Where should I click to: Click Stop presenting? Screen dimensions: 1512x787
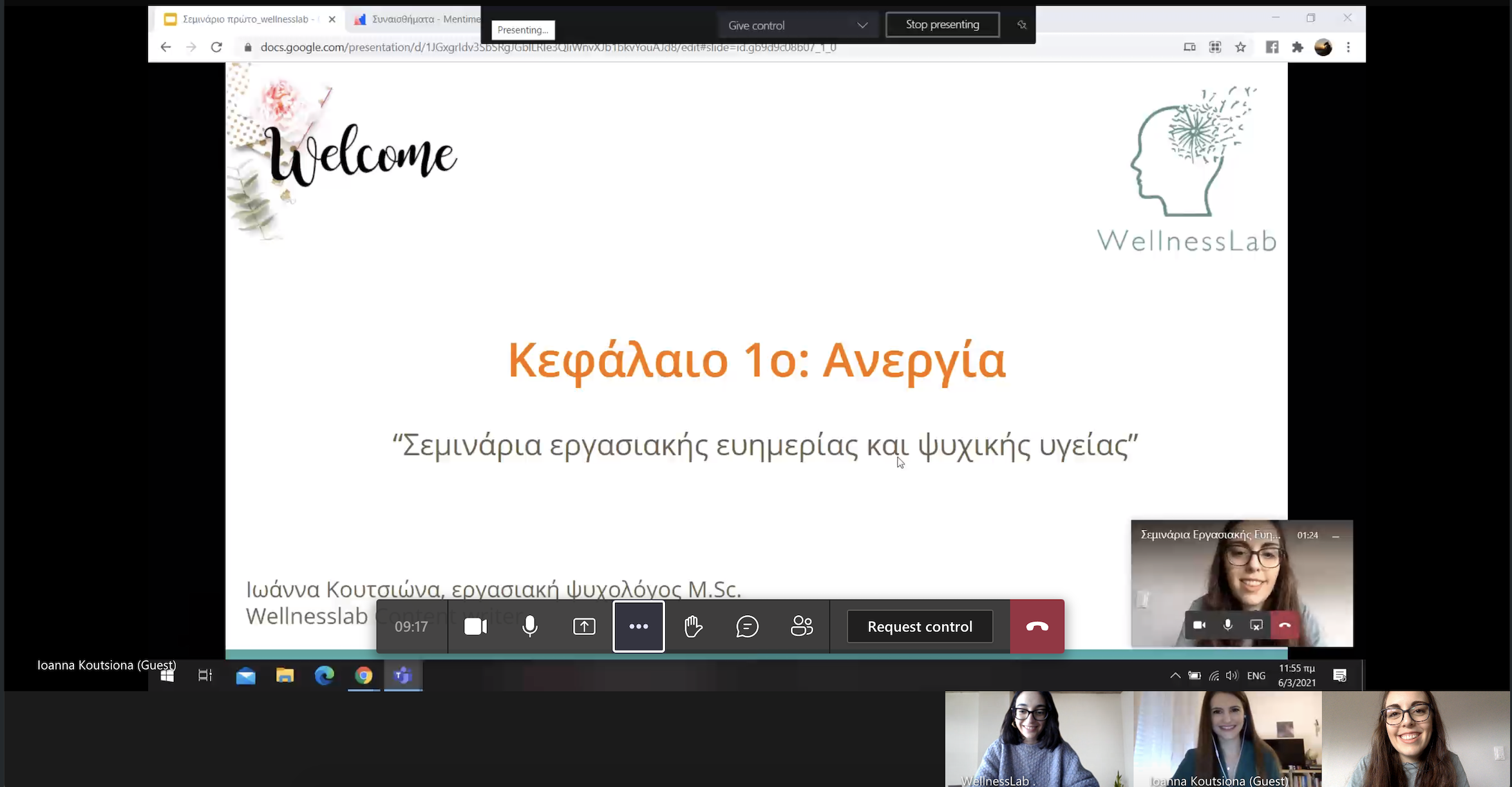[x=942, y=24]
